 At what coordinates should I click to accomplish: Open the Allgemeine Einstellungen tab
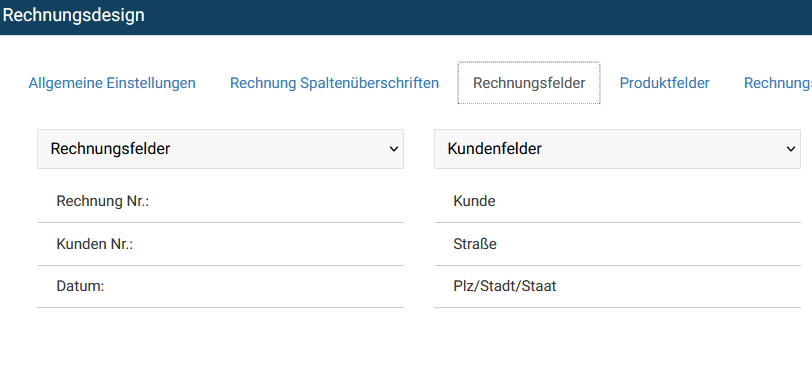(112, 83)
